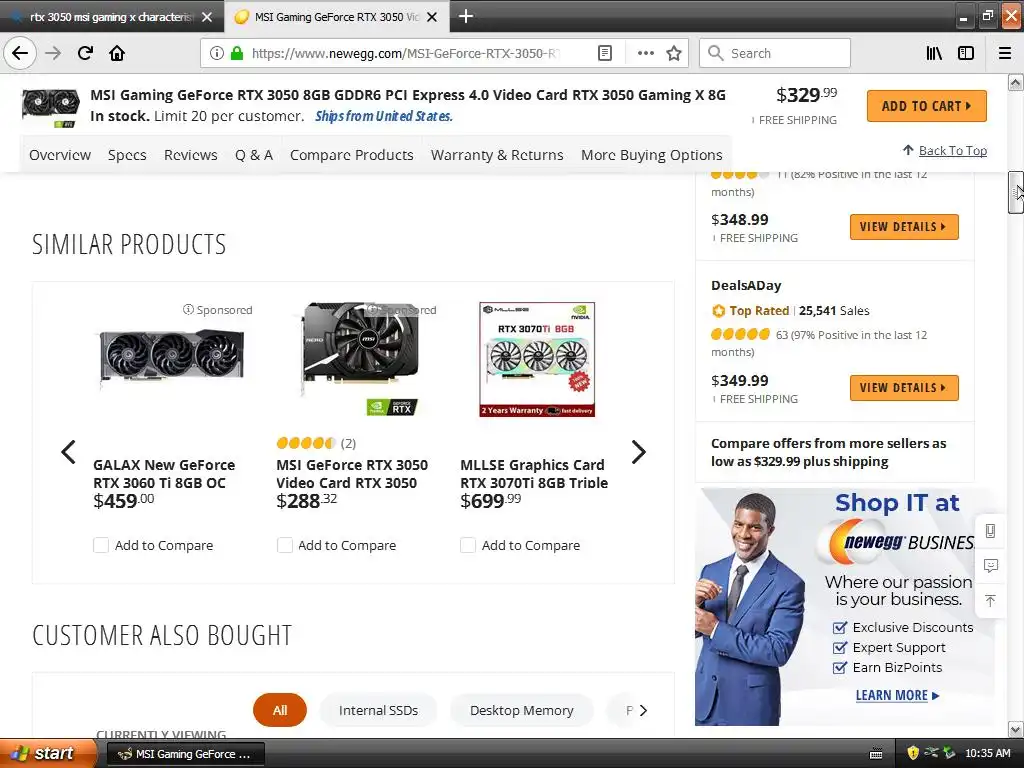Click 'Ships from United States.' text
This screenshot has width=1024, height=768.
click(384, 116)
